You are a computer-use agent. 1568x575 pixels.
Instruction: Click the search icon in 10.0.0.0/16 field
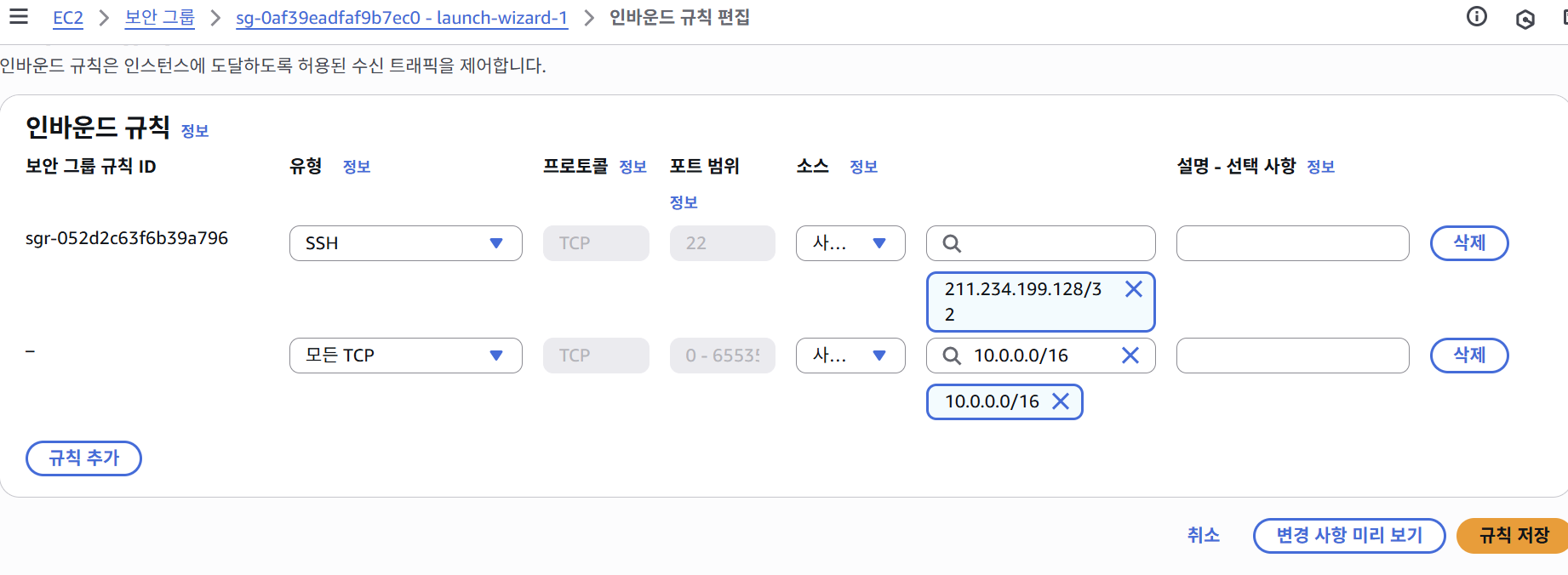coord(952,356)
